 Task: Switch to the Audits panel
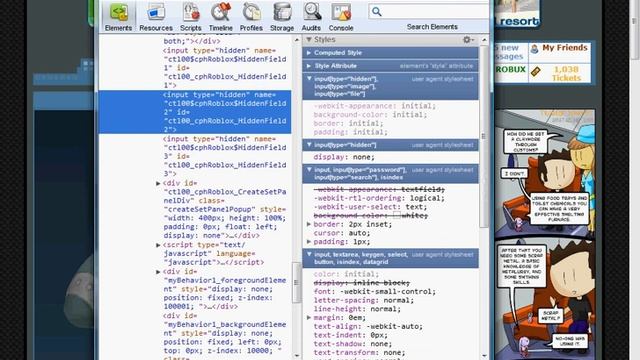point(311,17)
